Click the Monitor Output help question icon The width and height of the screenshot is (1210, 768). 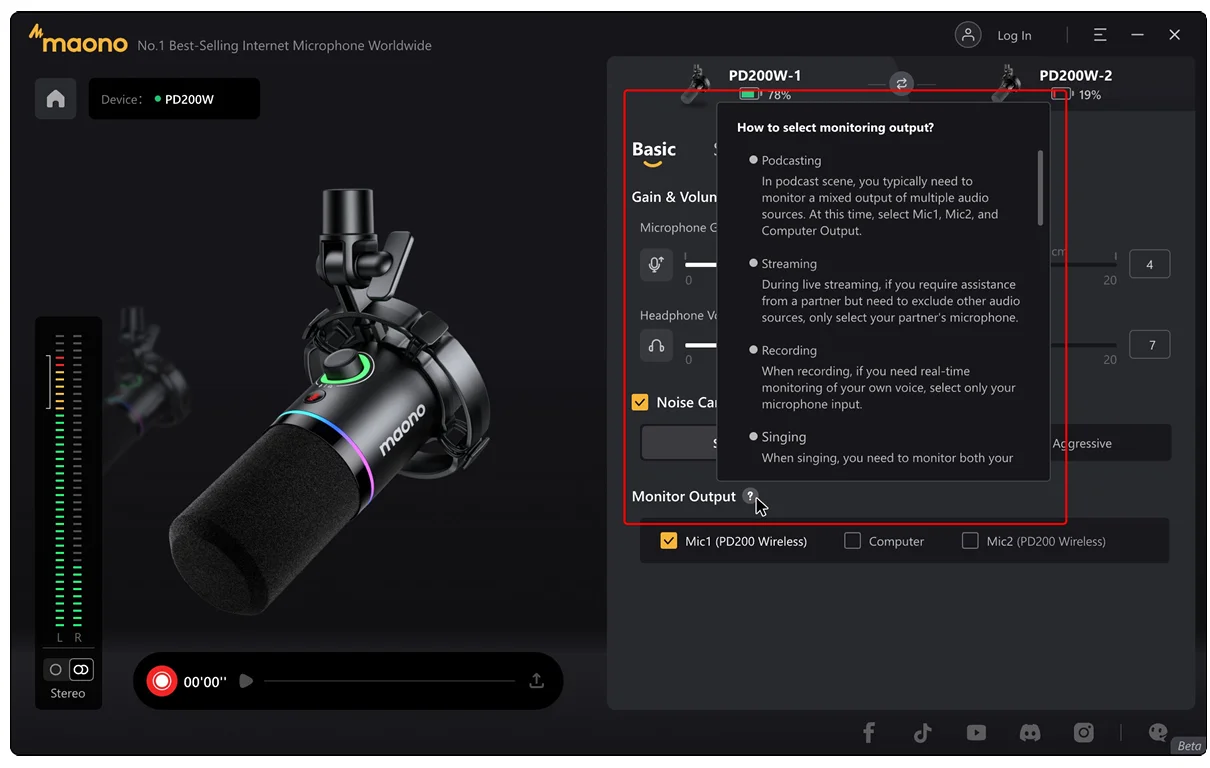click(x=750, y=497)
